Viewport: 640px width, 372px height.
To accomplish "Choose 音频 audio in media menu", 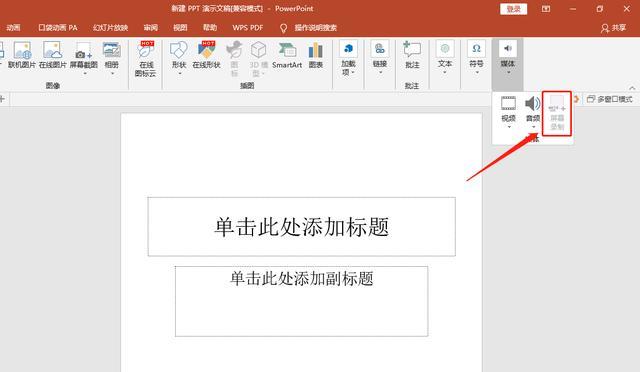I will 533,113.
